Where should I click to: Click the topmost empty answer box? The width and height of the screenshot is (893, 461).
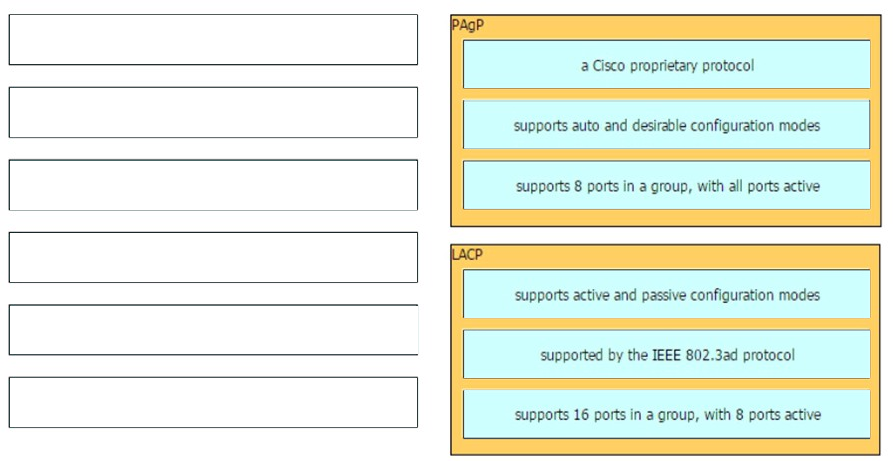[x=213, y=40]
